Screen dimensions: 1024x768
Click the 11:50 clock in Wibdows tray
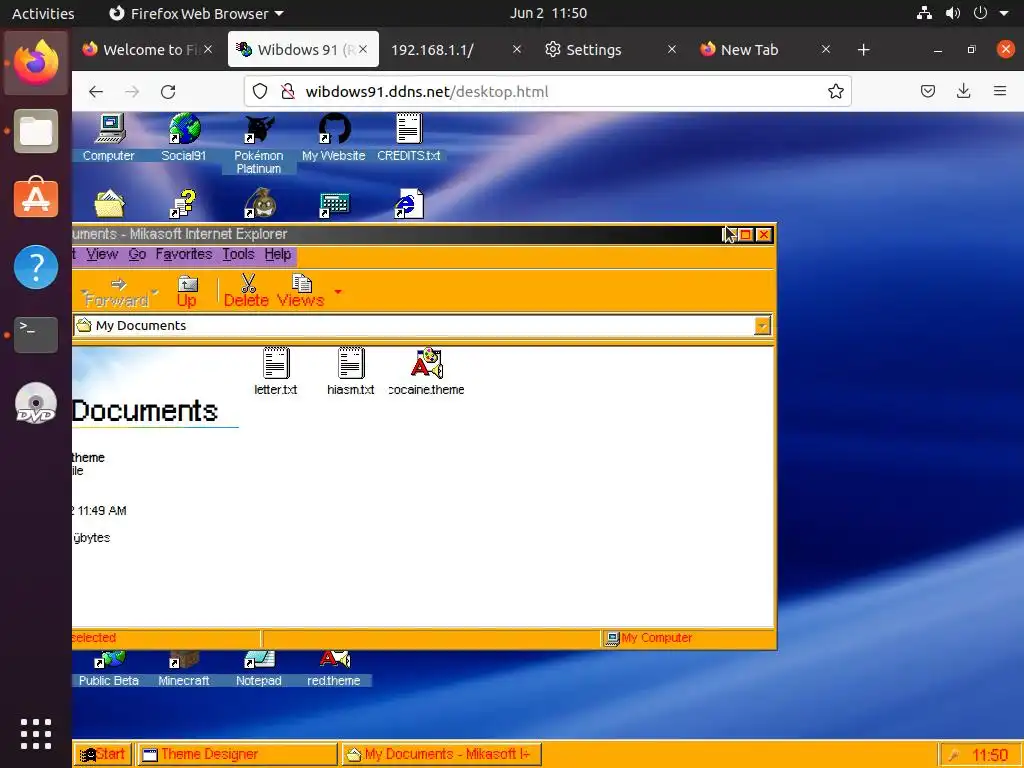(989, 756)
